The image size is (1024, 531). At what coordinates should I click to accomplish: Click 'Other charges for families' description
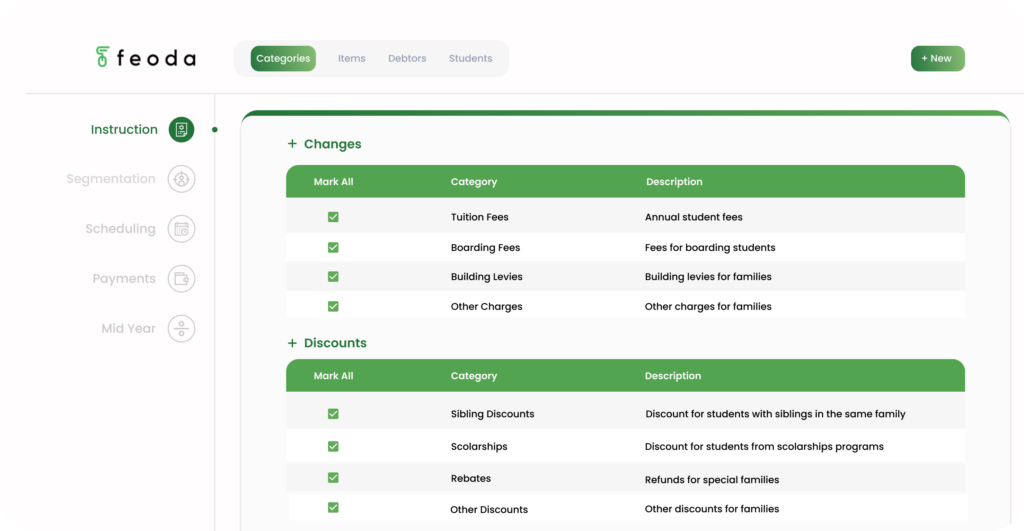coord(708,306)
